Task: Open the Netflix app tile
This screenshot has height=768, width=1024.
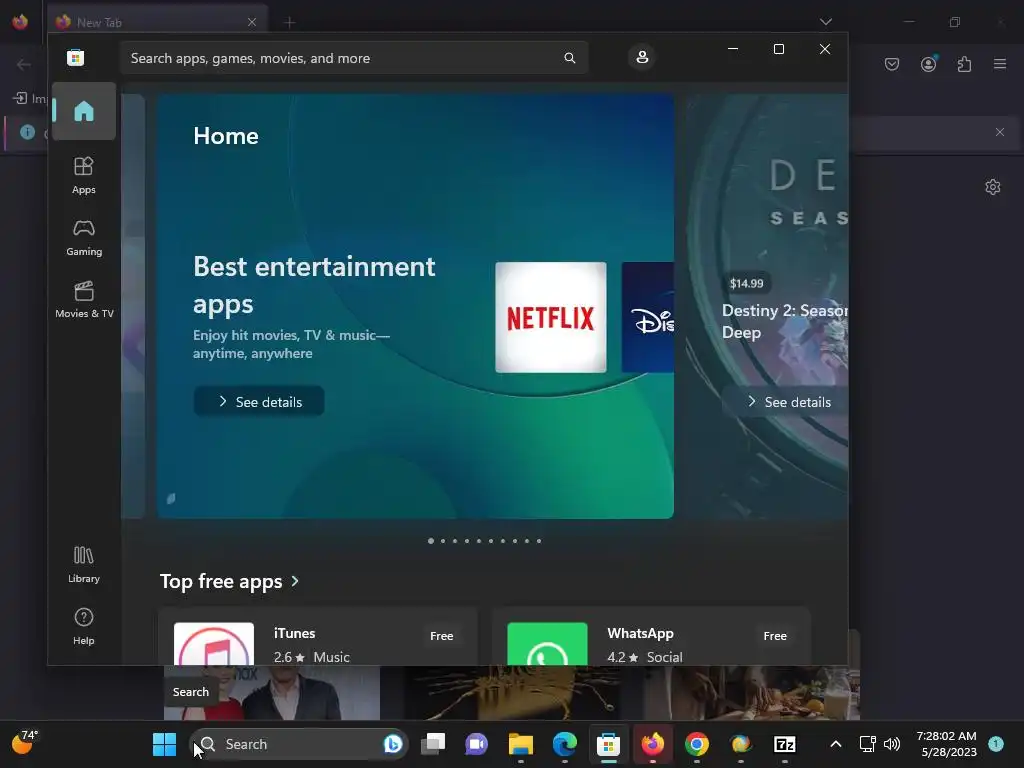Action: click(x=551, y=317)
